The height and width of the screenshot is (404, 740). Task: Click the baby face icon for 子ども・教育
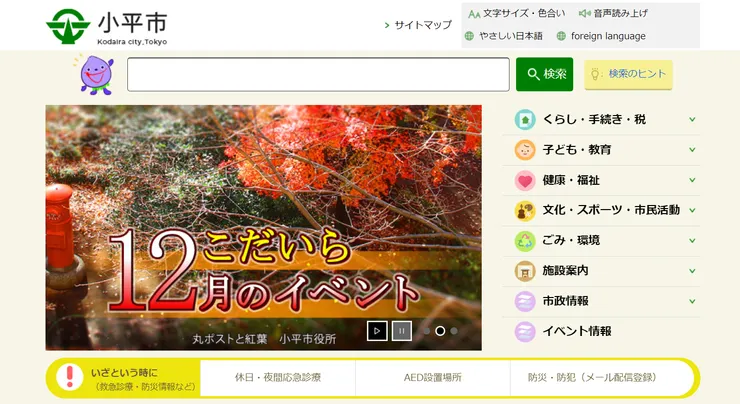pyautogui.click(x=525, y=150)
